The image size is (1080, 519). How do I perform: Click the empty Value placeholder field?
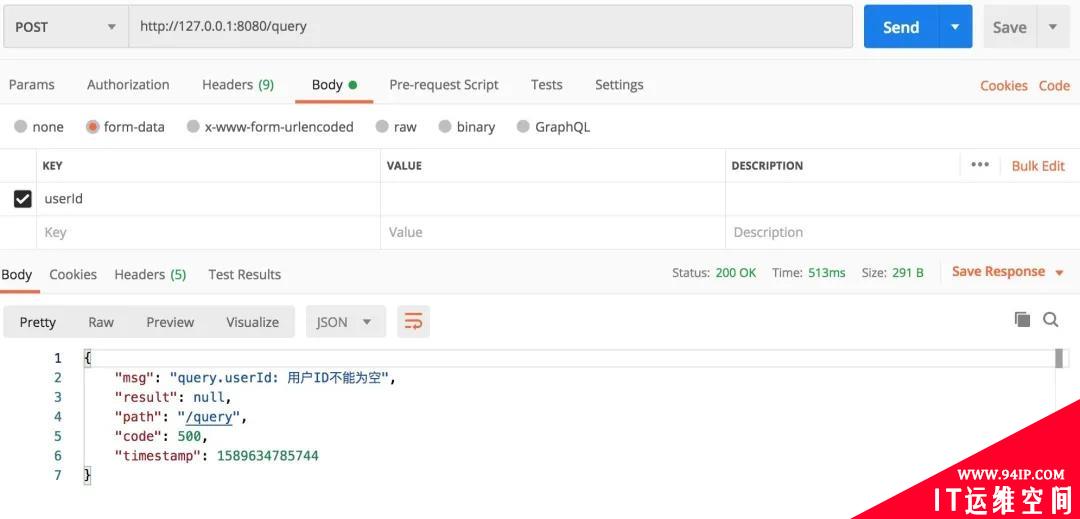pos(552,233)
